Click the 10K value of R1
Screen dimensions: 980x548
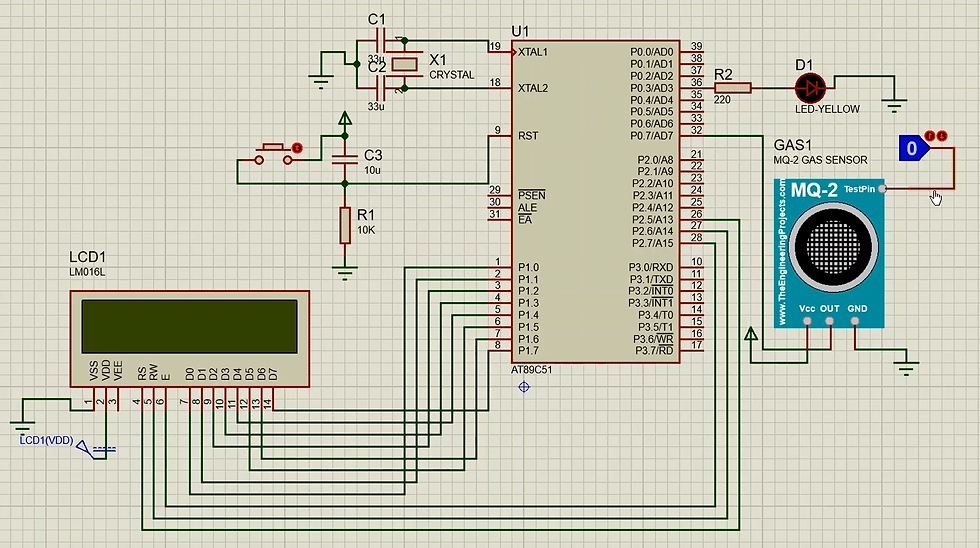(x=366, y=230)
